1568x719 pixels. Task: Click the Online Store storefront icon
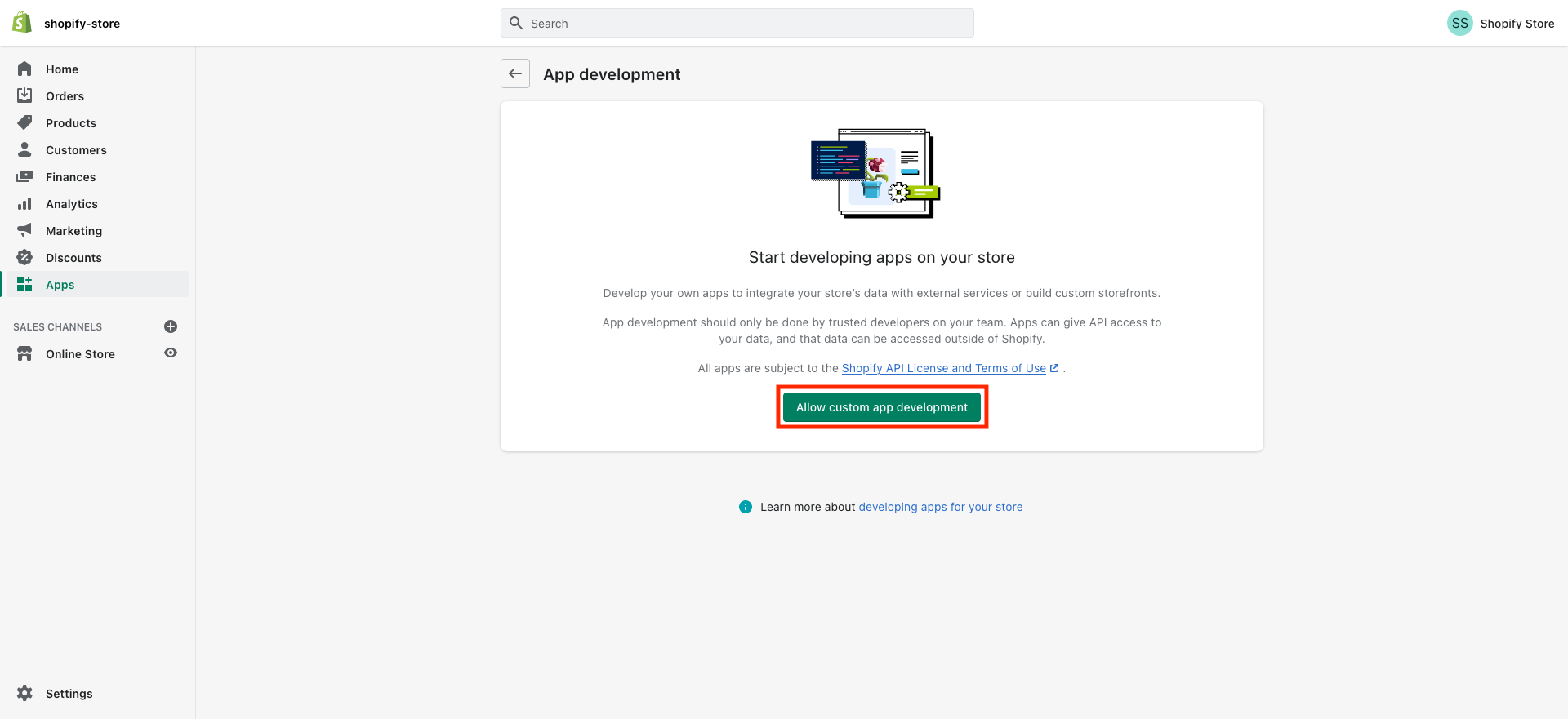(x=24, y=353)
